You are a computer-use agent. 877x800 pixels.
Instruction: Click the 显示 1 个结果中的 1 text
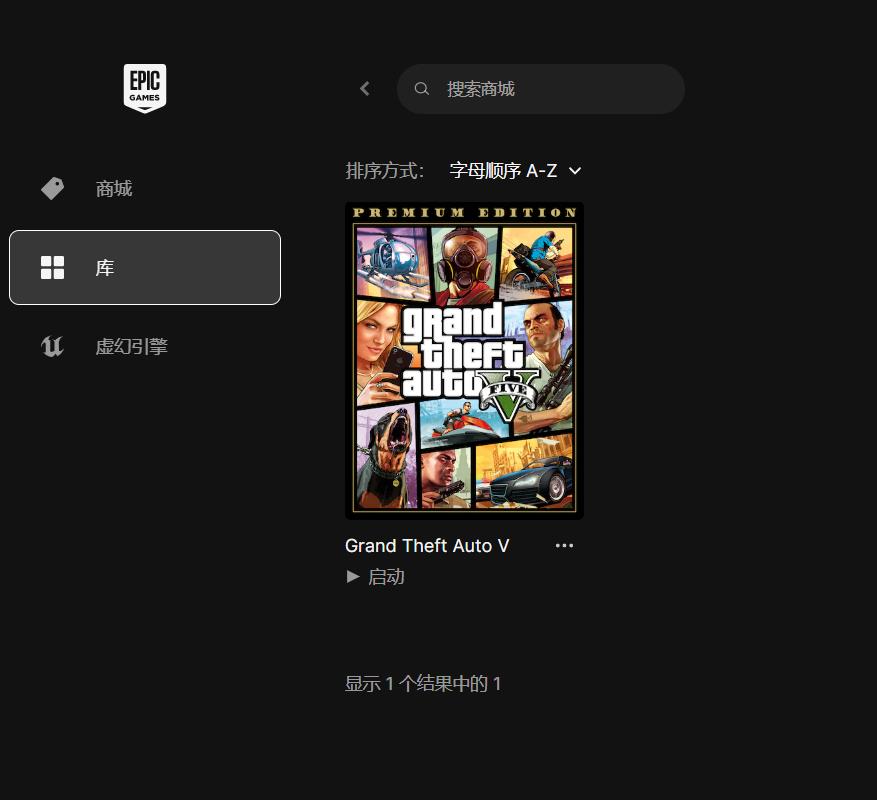[423, 683]
